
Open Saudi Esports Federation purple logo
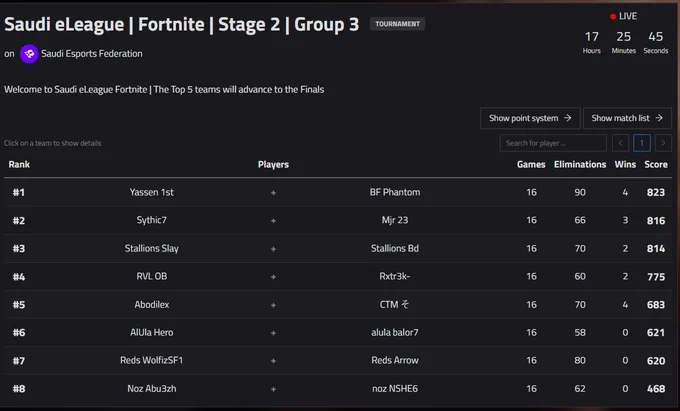(29, 54)
